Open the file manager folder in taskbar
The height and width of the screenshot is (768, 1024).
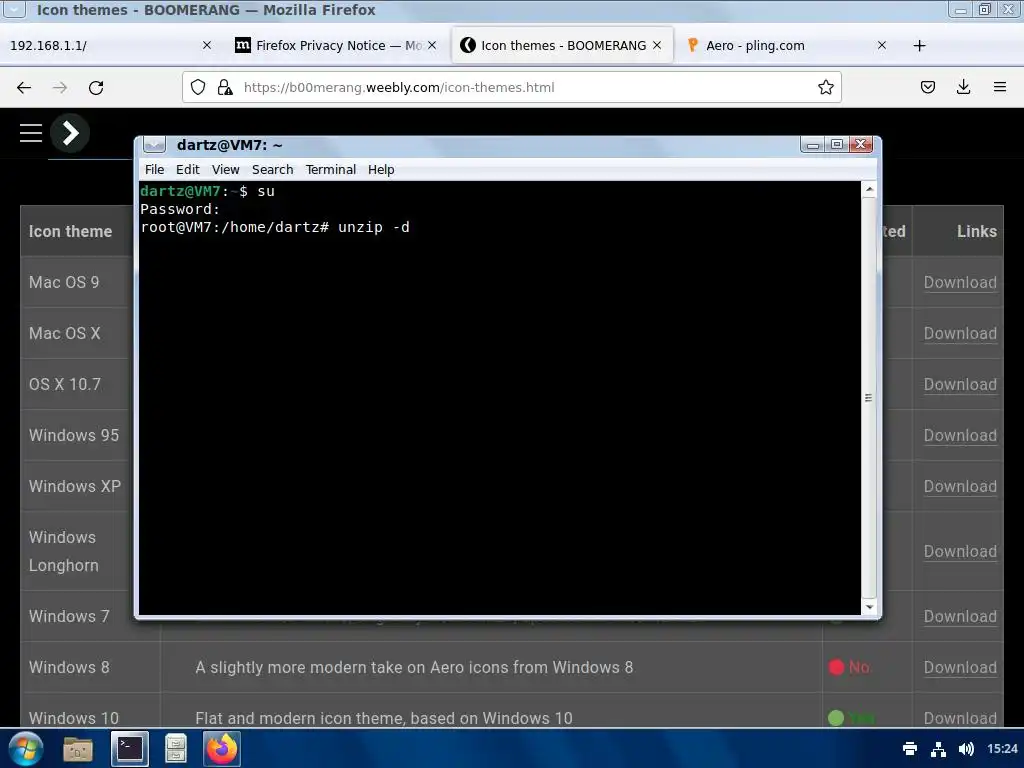pyautogui.click(x=77, y=749)
